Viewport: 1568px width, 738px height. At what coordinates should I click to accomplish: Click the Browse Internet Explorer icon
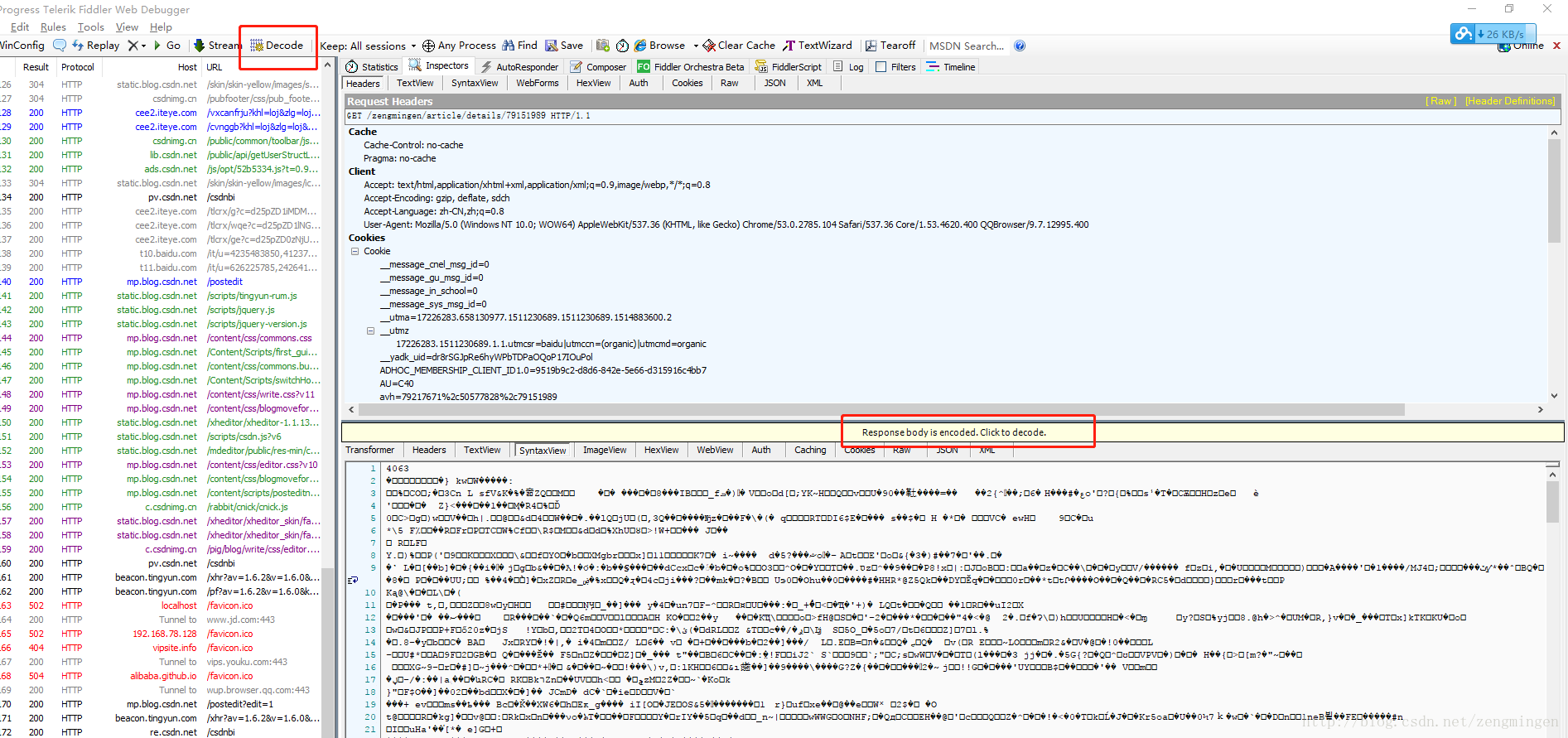pos(640,46)
